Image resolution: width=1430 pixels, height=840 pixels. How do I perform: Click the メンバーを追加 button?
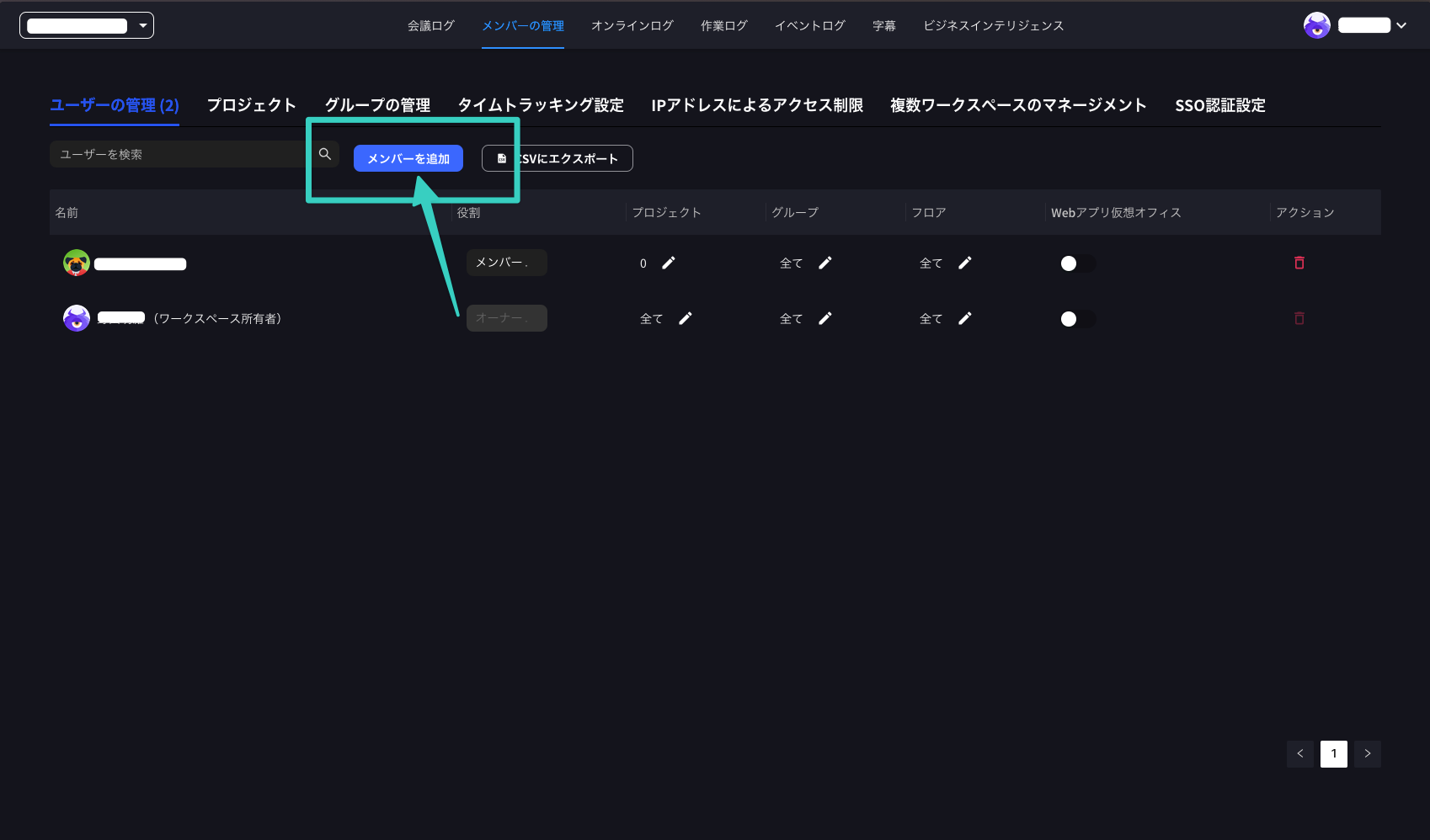[x=408, y=157]
